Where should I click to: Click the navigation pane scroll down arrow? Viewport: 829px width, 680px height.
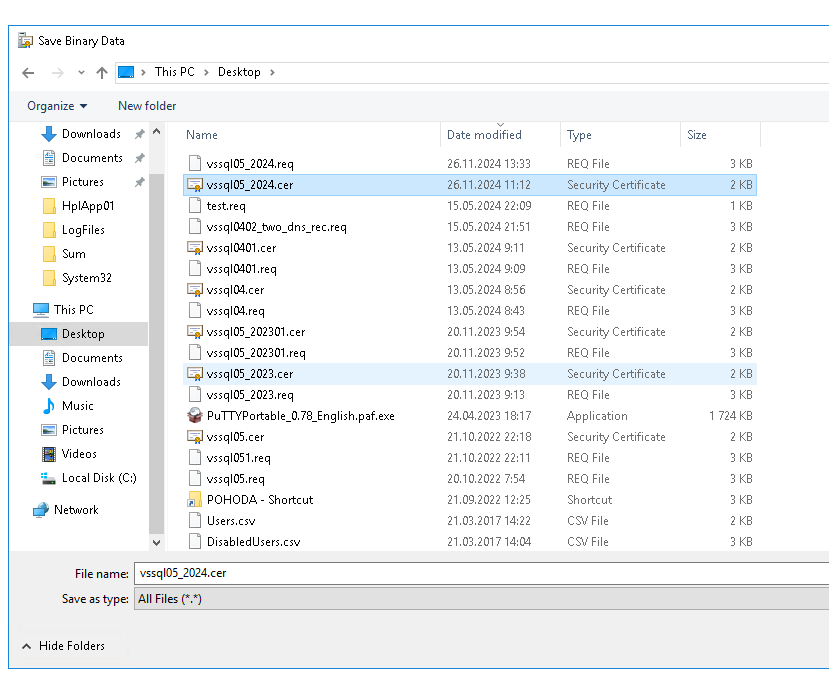point(156,541)
